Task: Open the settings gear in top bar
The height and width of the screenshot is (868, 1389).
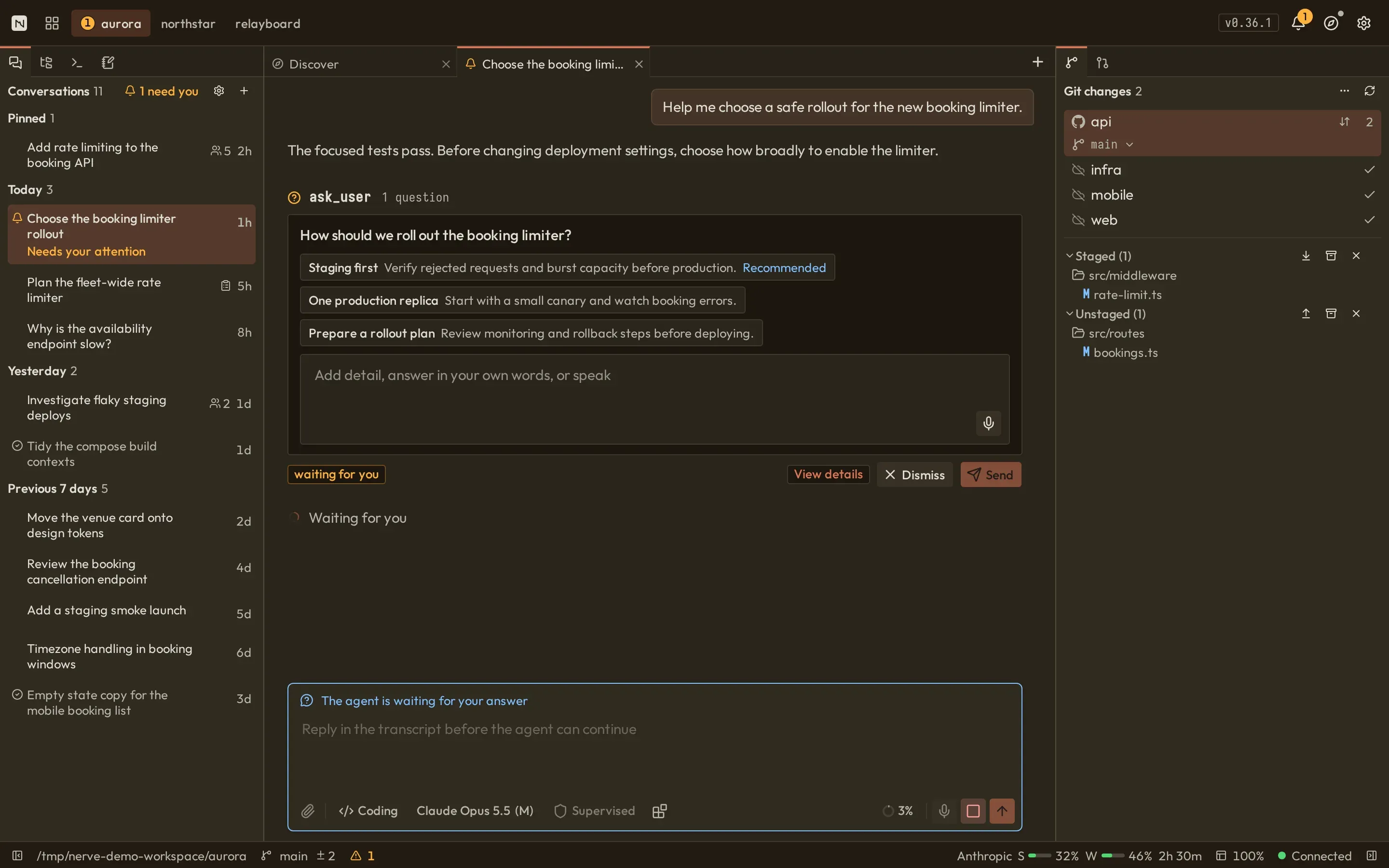Action: point(1364,23)
